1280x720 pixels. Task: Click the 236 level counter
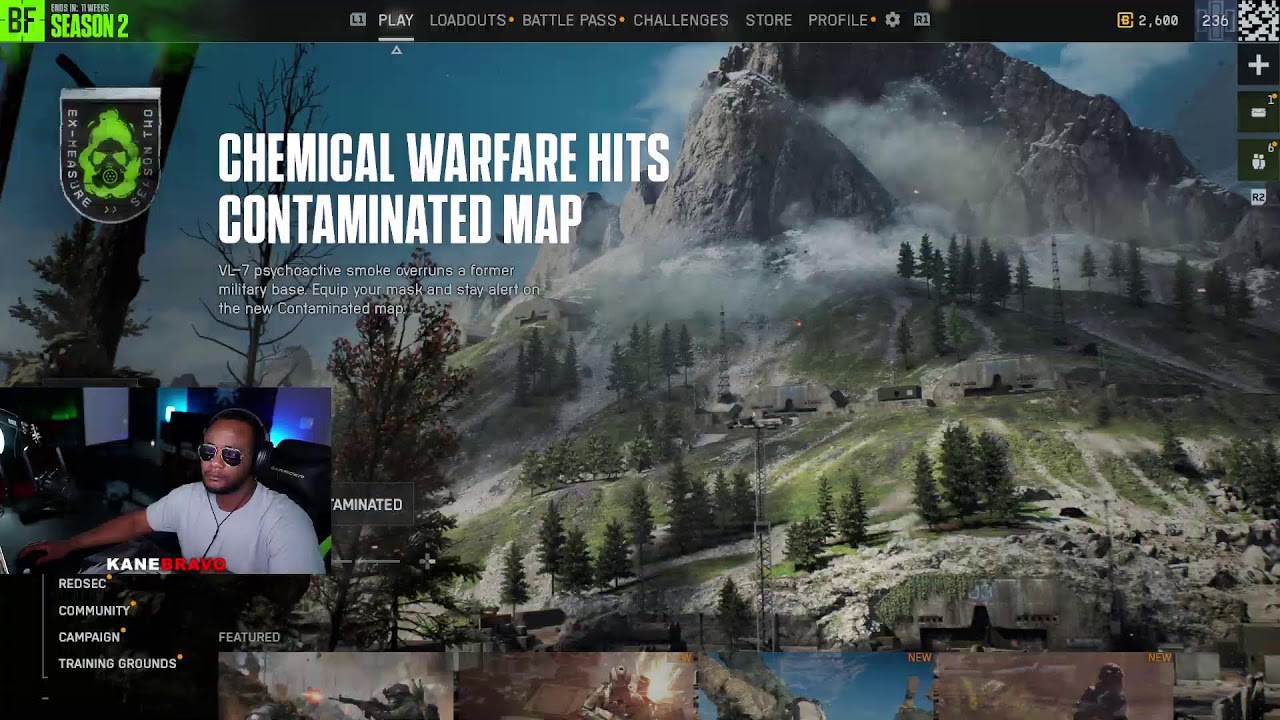click(x=1215, y=20)
